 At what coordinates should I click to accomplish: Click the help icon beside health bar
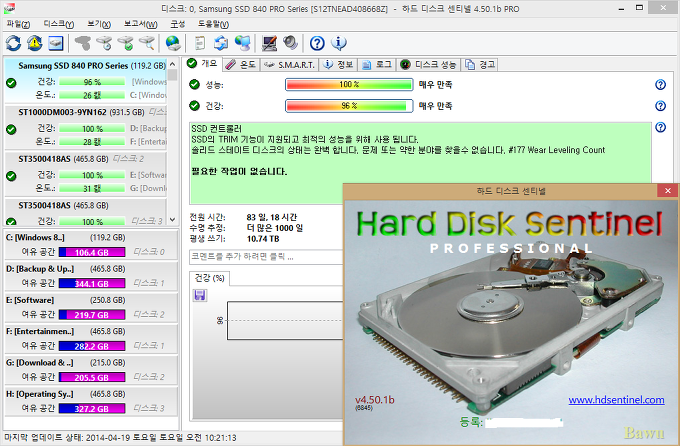coord(660,105)
